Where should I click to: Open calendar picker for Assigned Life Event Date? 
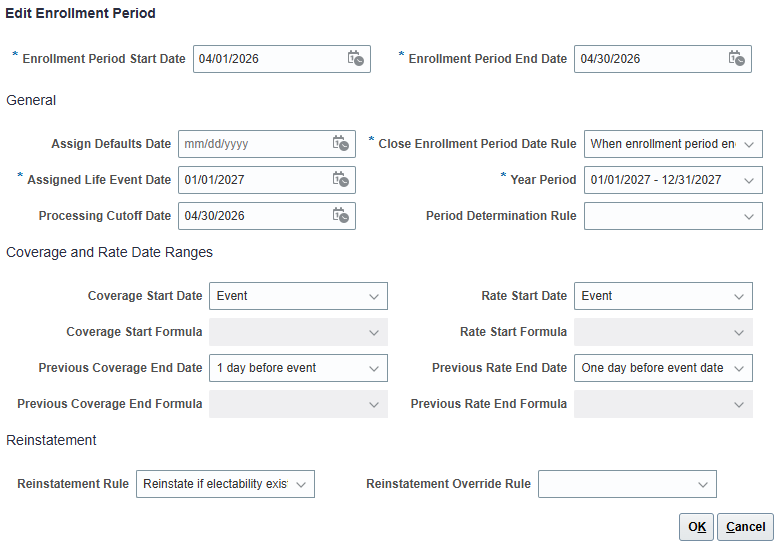341,179
